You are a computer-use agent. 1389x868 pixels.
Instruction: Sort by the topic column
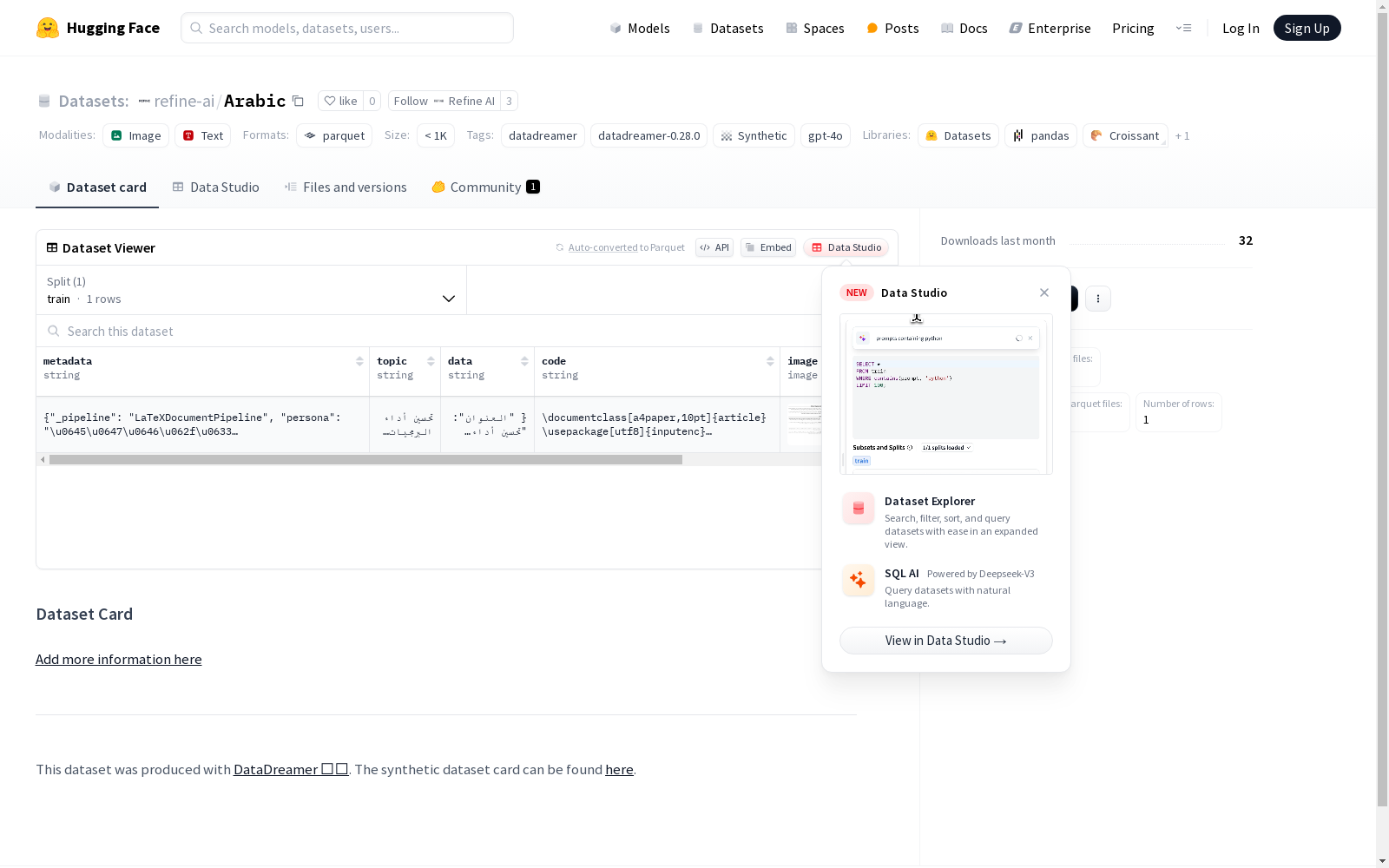[431, 361]
